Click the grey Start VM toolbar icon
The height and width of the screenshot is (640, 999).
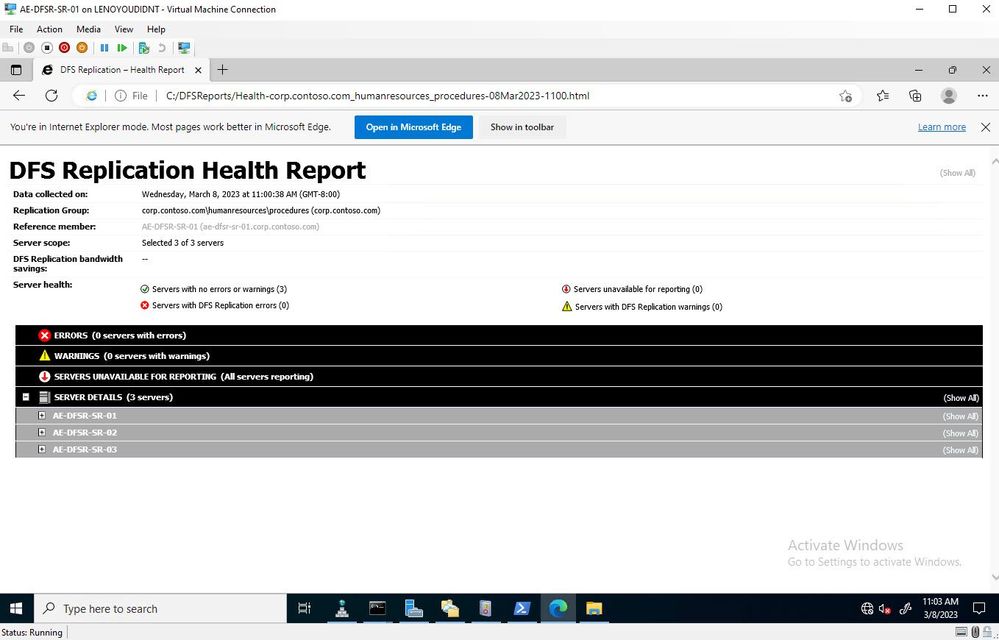[x=29, y=48]
